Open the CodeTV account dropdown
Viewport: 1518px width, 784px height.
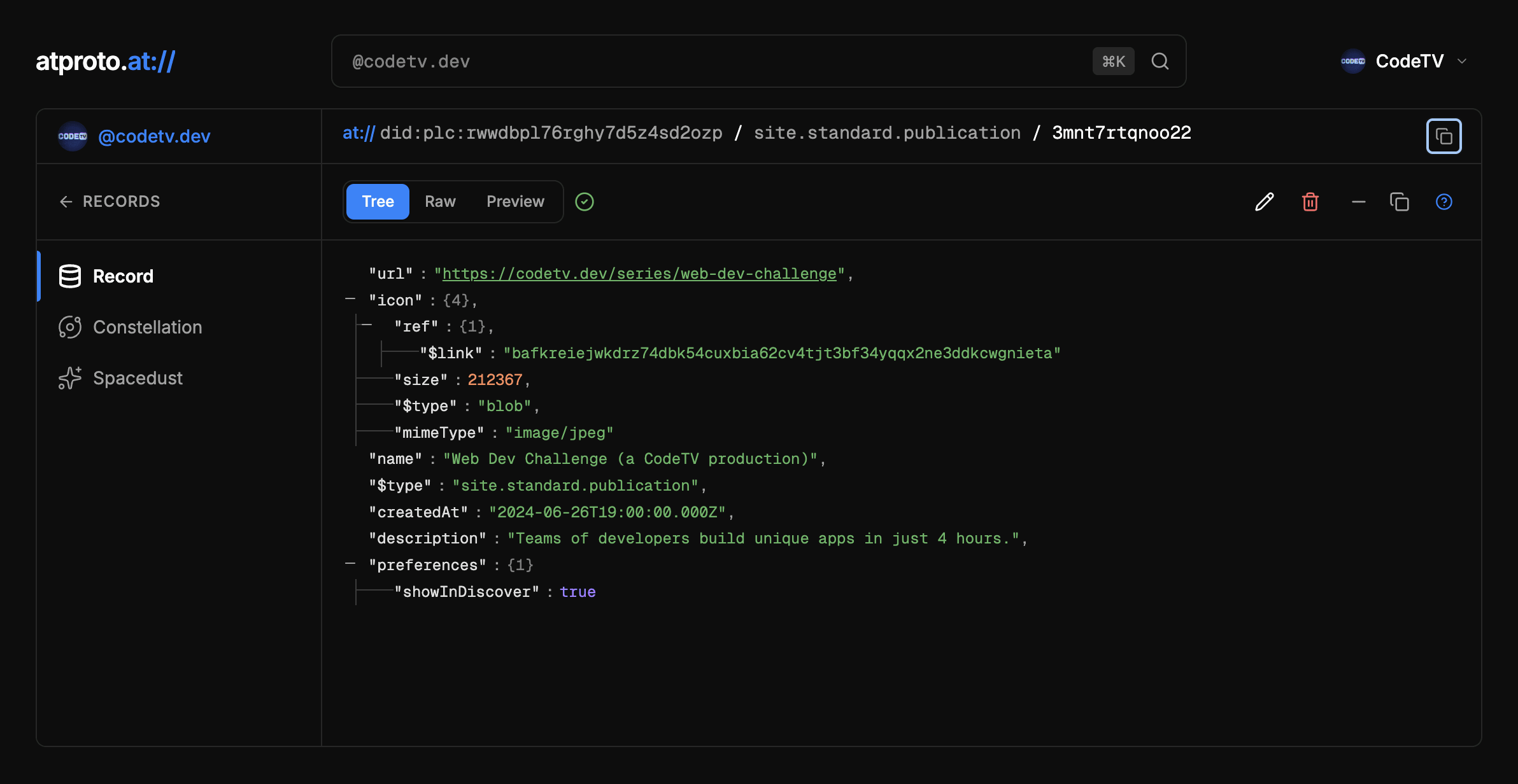coord(1404,61)
